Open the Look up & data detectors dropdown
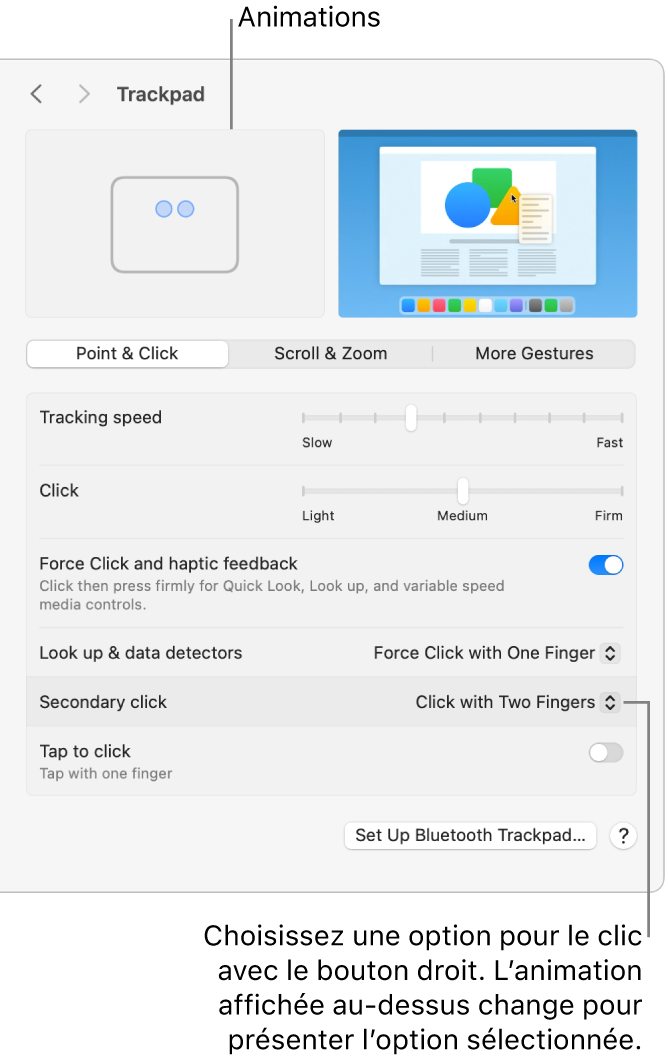668x1061 pixels. point(497,653)
